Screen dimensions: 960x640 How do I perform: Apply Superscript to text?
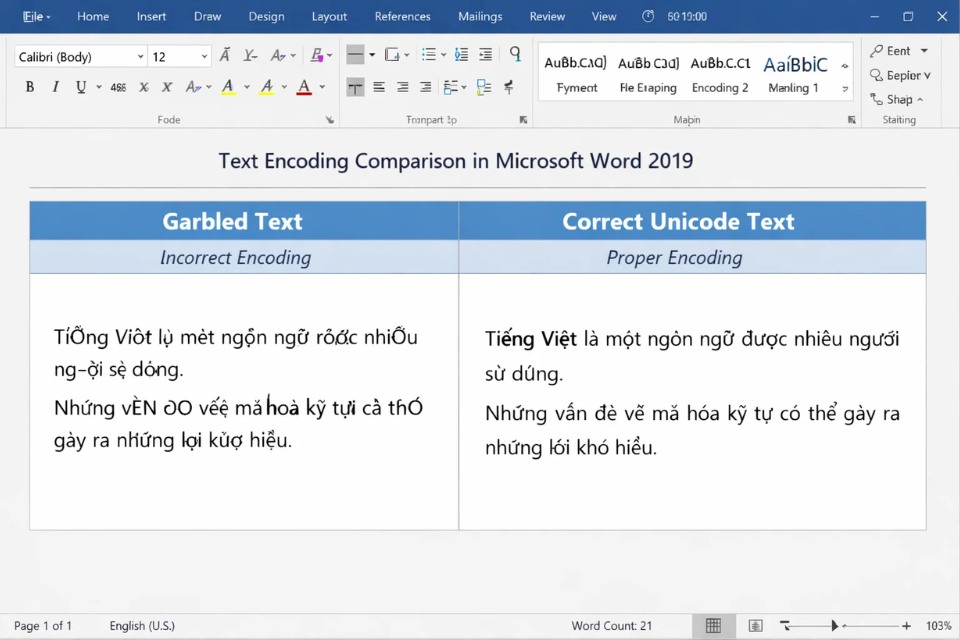(x=166, y=87)
